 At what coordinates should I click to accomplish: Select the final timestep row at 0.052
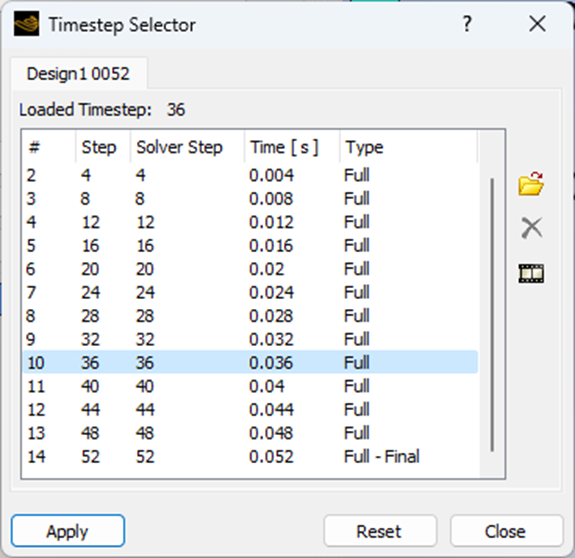[250, 456]
